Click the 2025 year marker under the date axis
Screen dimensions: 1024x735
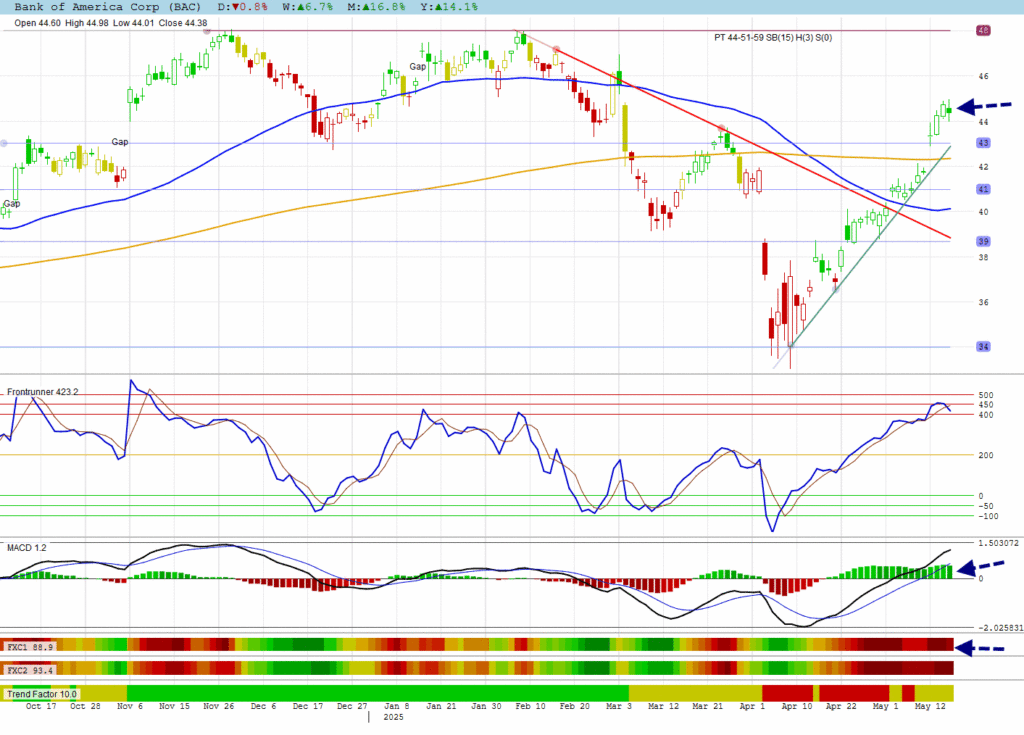tap(393, 717)
